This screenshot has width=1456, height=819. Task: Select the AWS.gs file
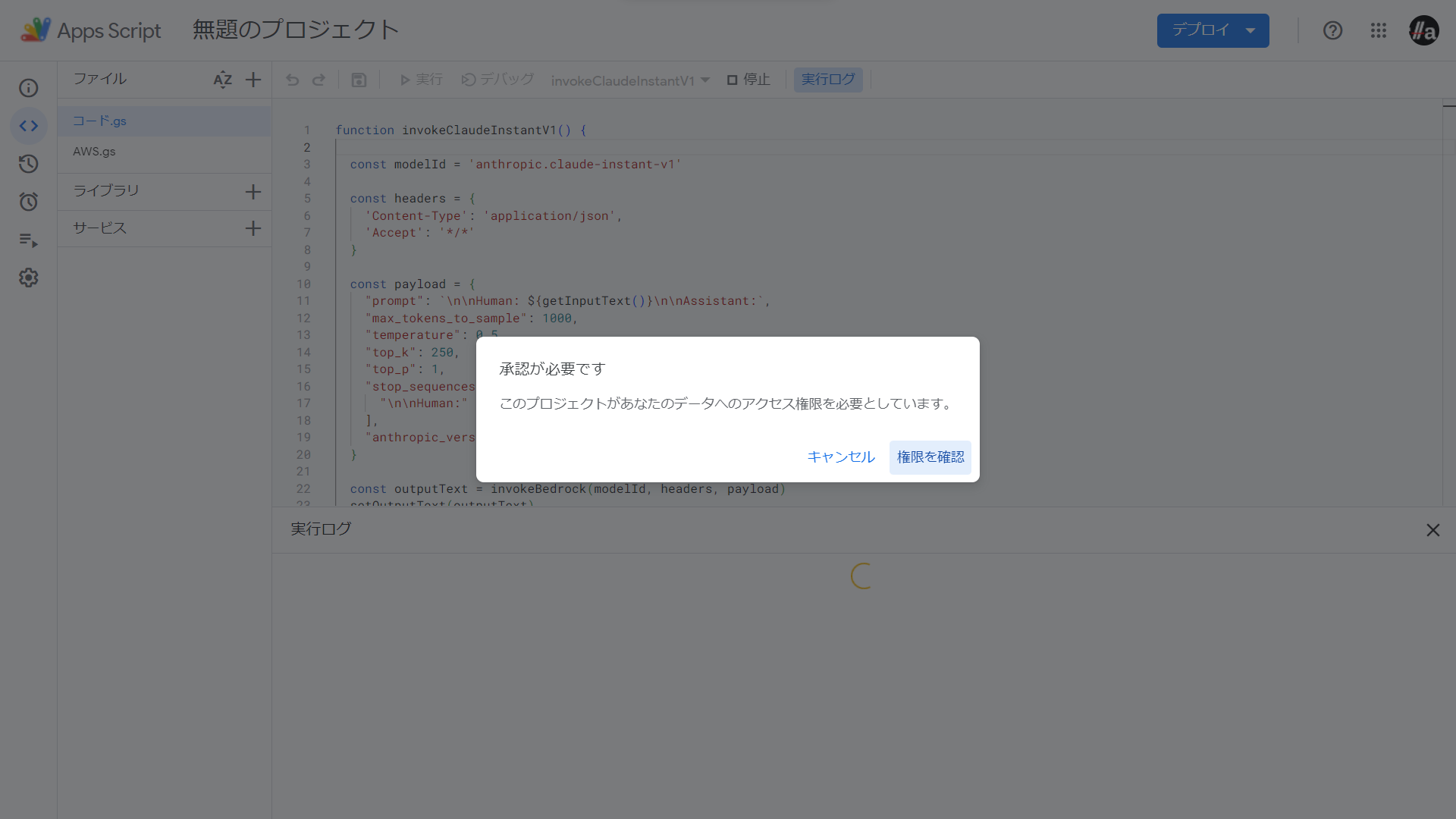click(95, 152)
